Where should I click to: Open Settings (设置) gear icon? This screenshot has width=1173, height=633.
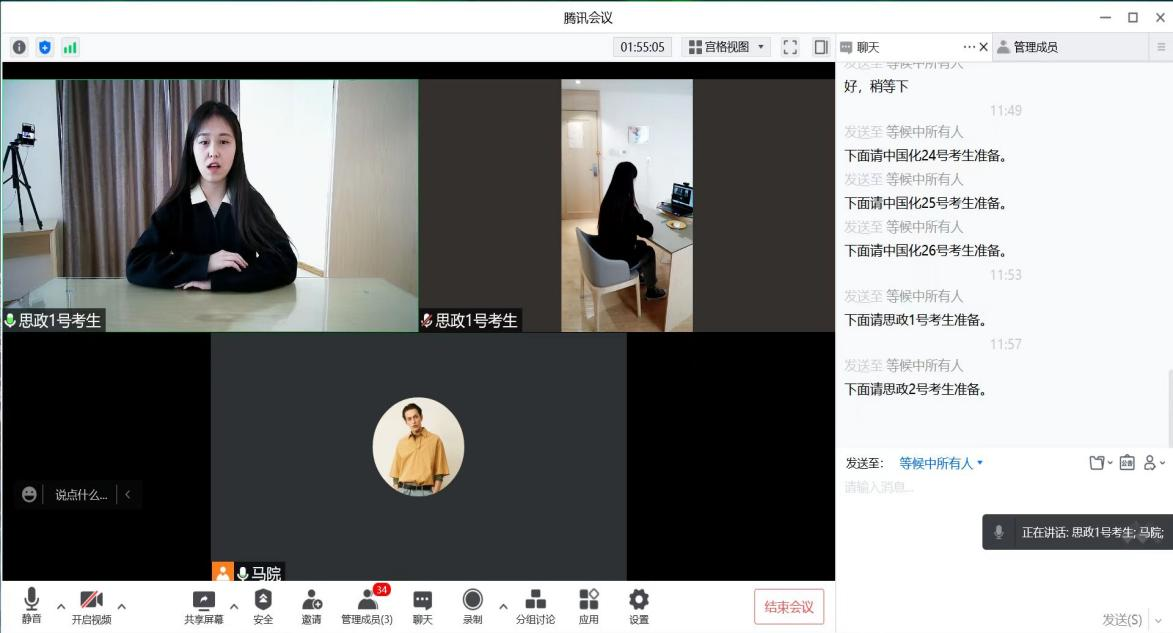pos(638,605)
